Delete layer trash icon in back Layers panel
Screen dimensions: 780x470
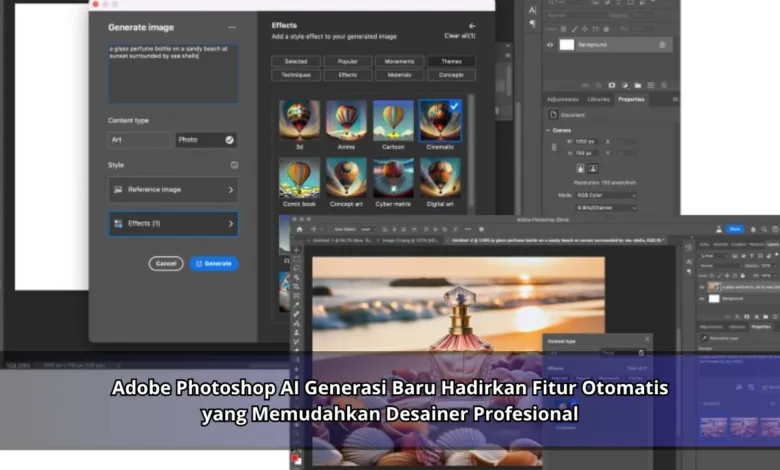click(664, 86)
